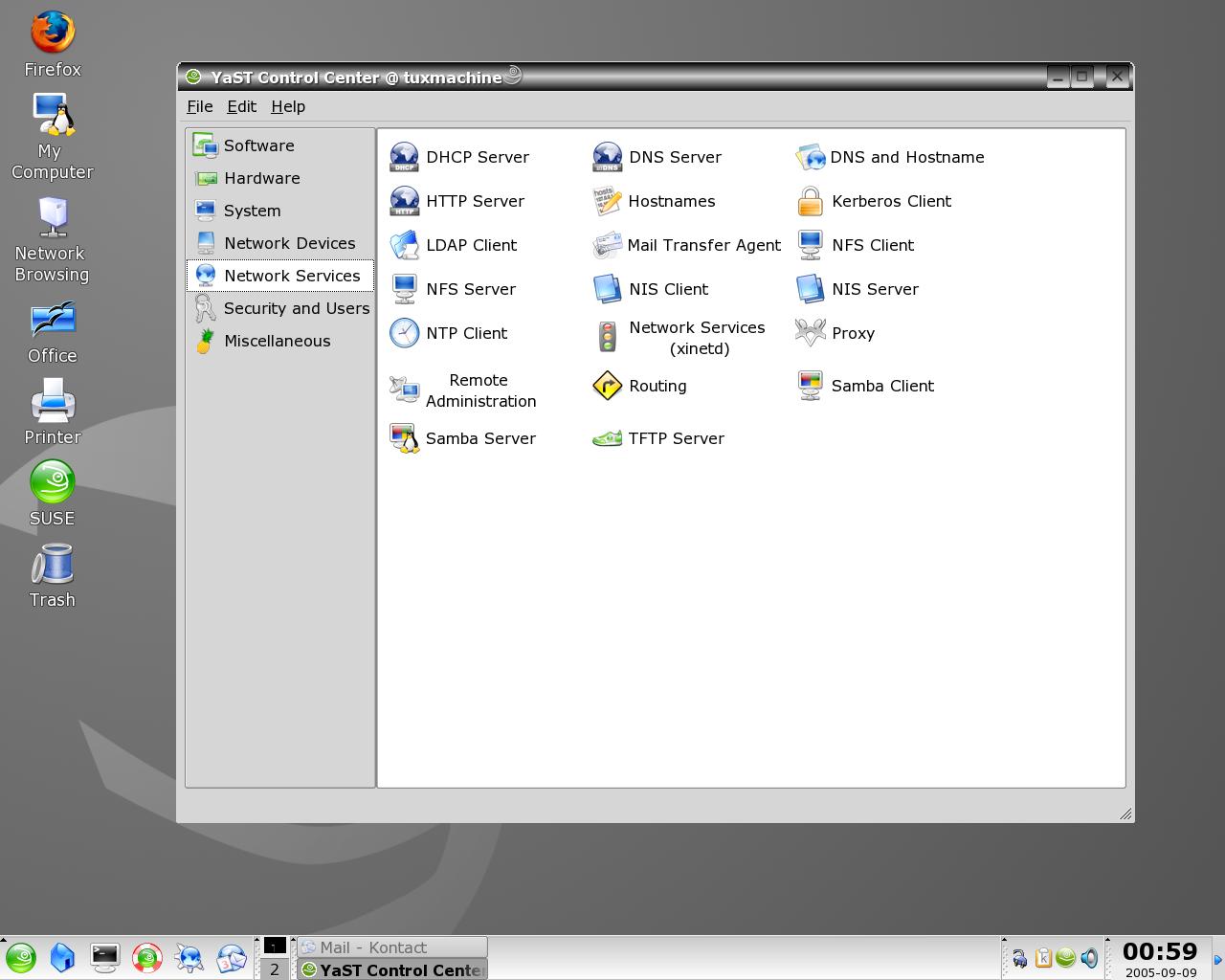1225x980 pixels.
Task: Launch TFTP Server module icon
Action: click(x=608, y=438)
